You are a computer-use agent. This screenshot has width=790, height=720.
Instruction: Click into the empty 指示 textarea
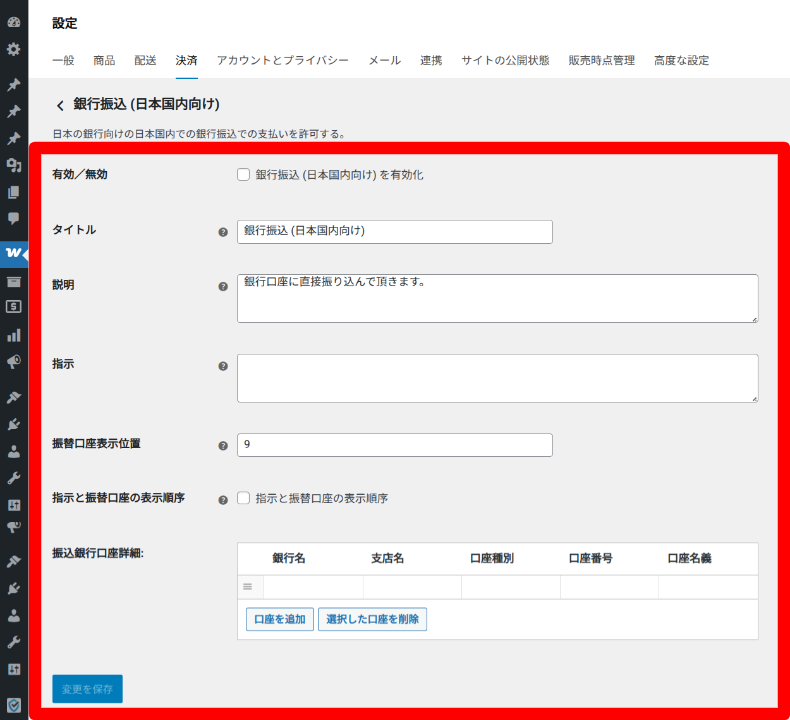point(498,378)
